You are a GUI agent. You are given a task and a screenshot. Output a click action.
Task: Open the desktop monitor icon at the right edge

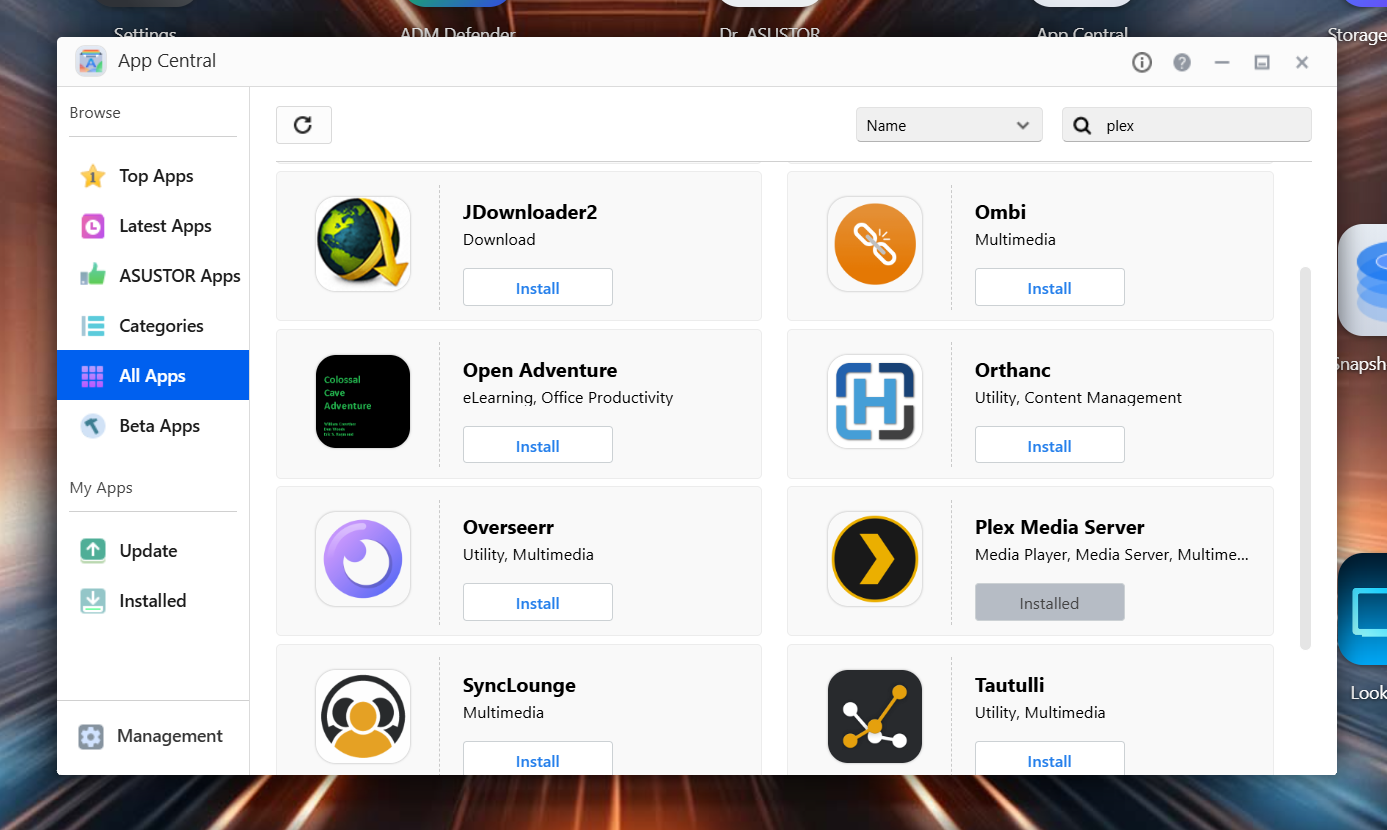click(1363, 609)
